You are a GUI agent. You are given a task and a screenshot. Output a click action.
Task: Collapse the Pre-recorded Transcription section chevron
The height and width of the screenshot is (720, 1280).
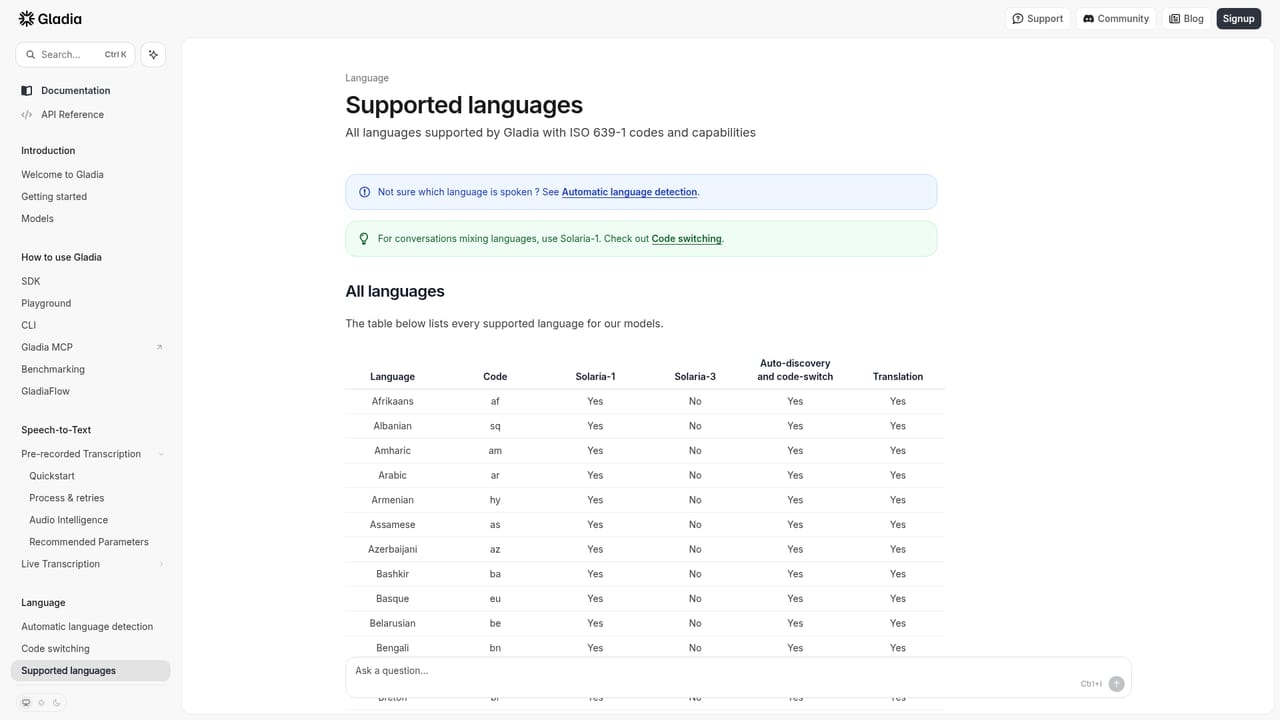[161, 454]
